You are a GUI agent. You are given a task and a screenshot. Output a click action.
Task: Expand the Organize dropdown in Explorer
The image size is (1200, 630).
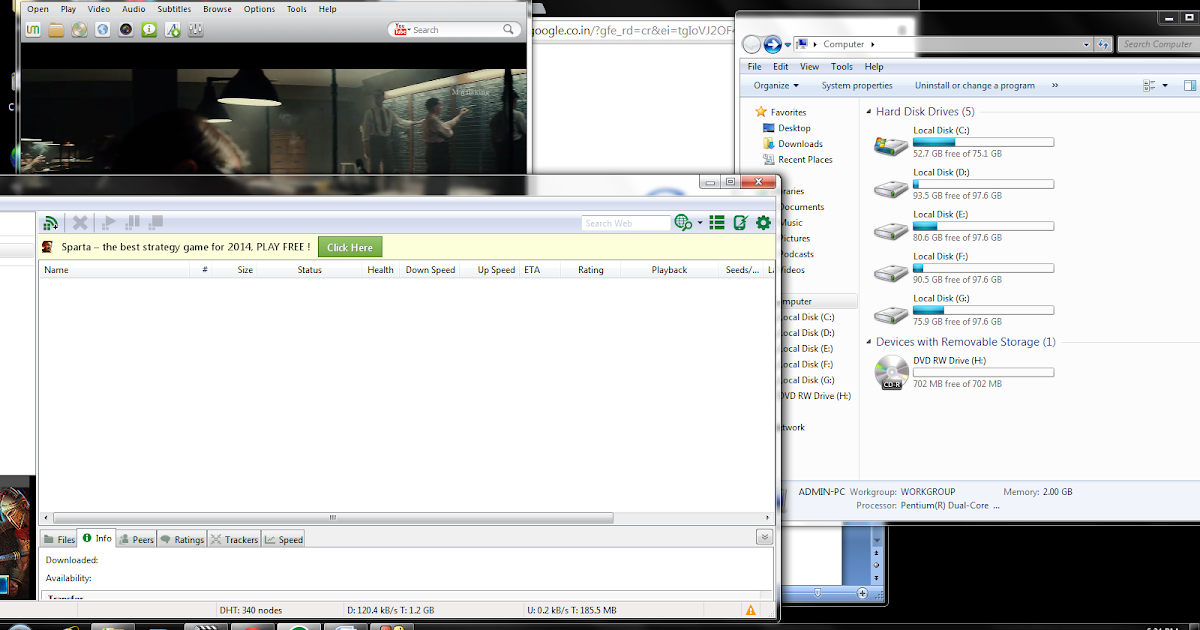click(776, 86)
